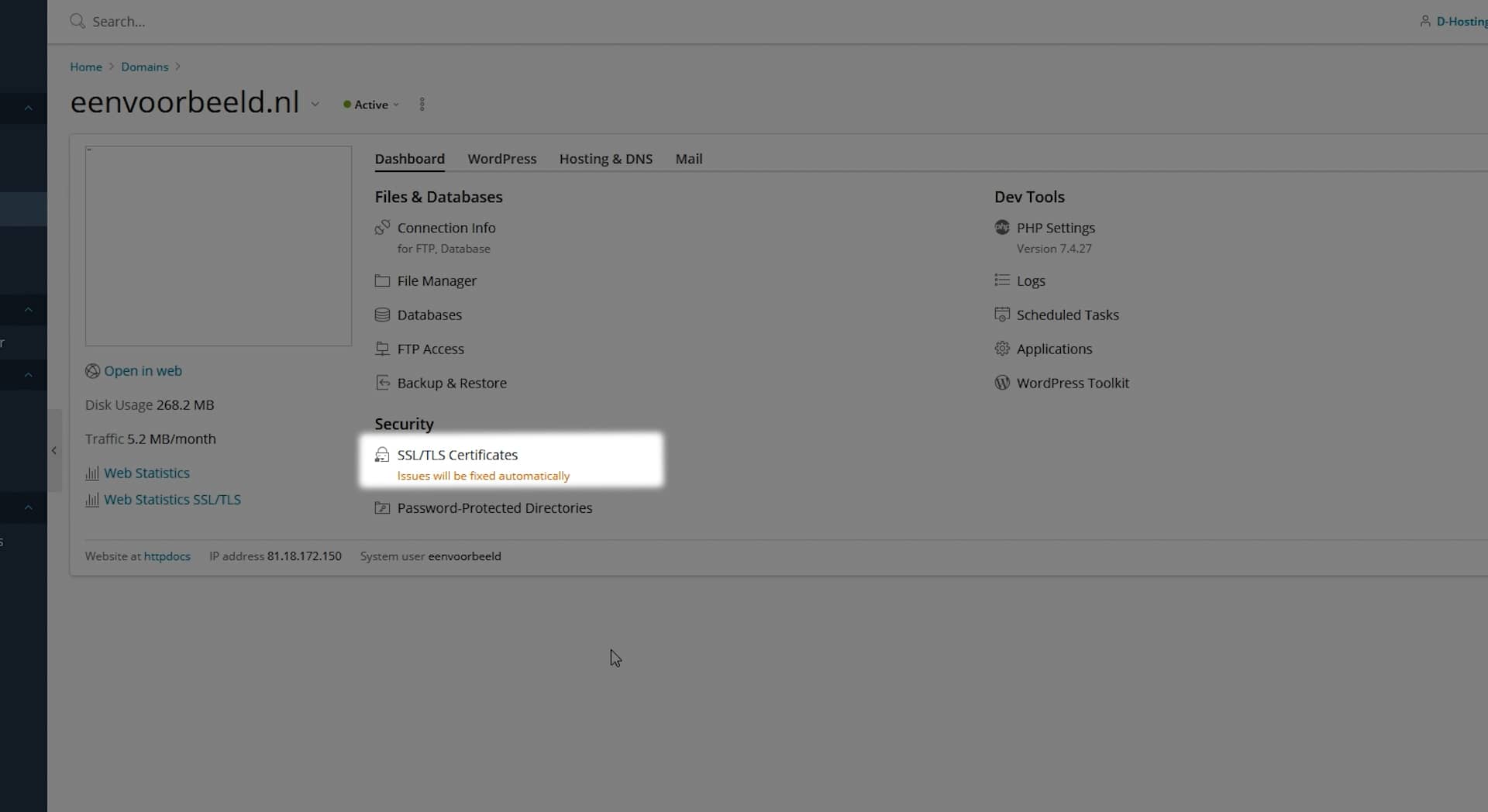Click the Open in web link
Viewport: 1488px width, 812px height.
tap(143, 371)
